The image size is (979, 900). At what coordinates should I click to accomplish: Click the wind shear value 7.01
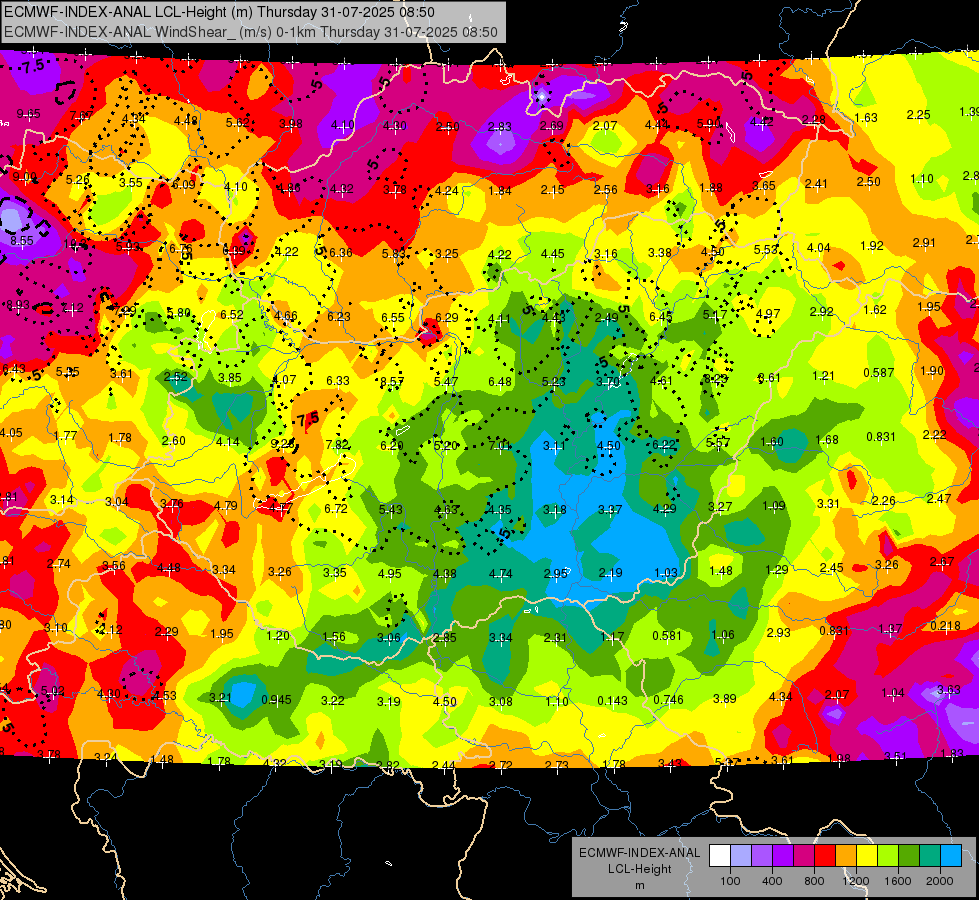click(x=499, y=445)
